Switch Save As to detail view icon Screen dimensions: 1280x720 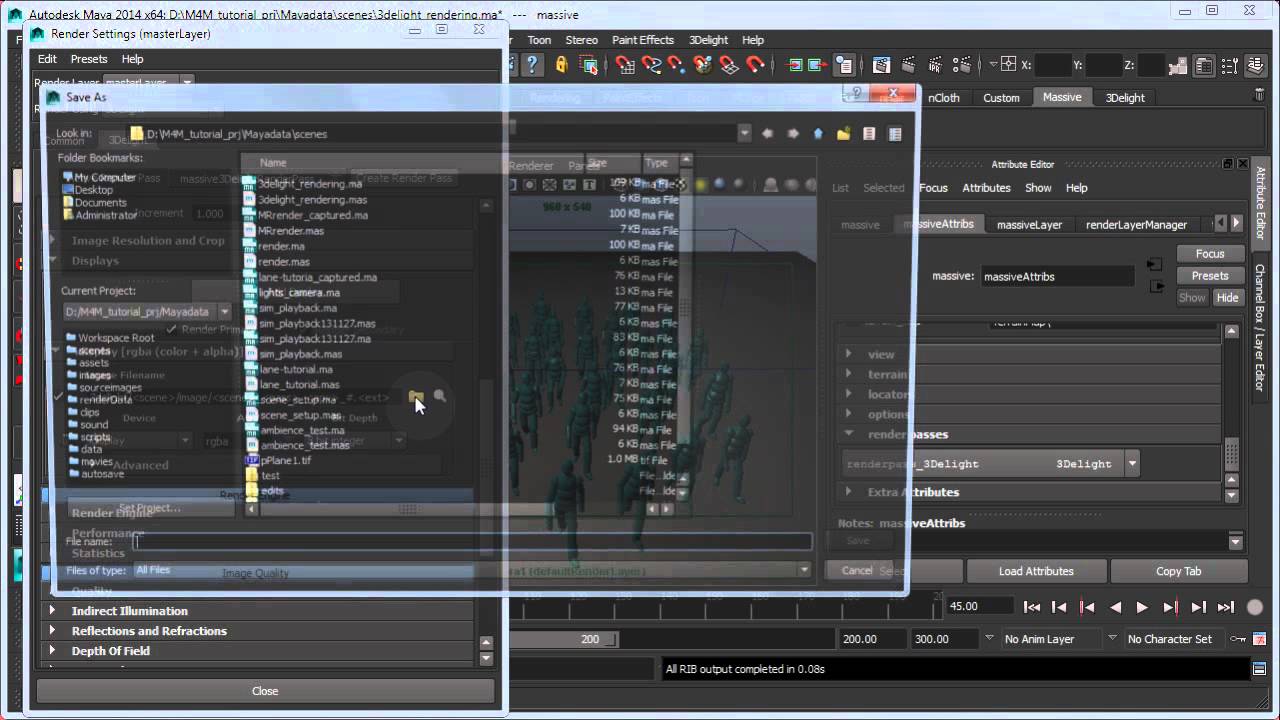(895, 133)
